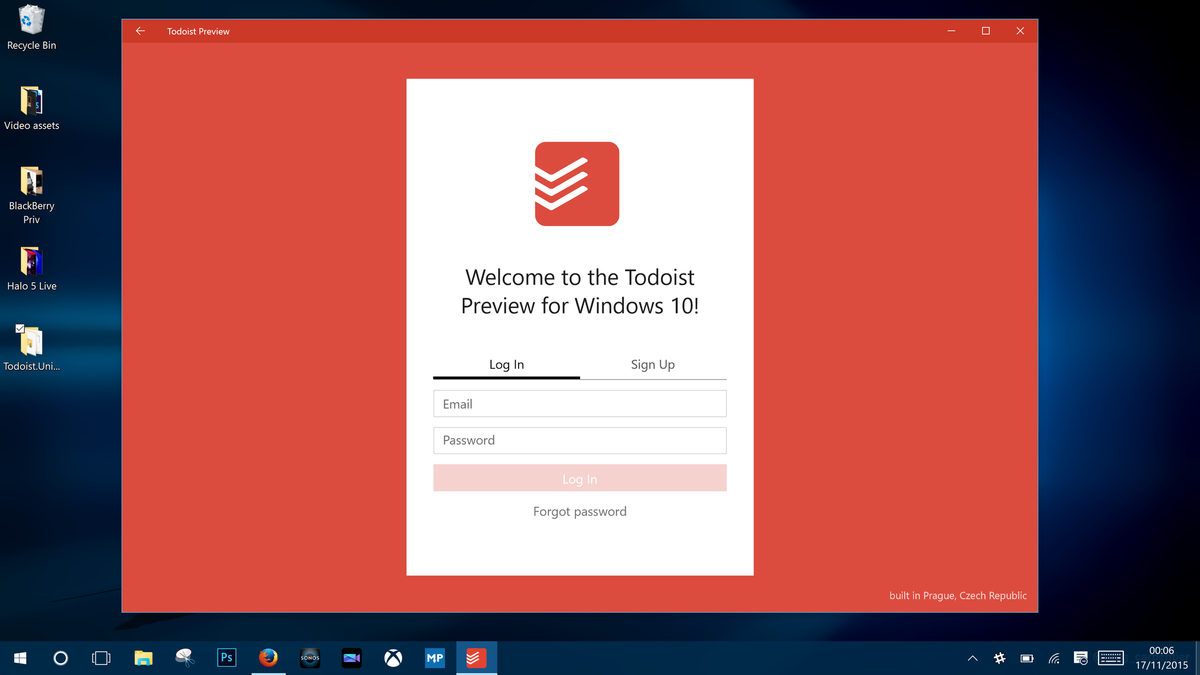
Task: Focus the Password input field
Action: 580,440
